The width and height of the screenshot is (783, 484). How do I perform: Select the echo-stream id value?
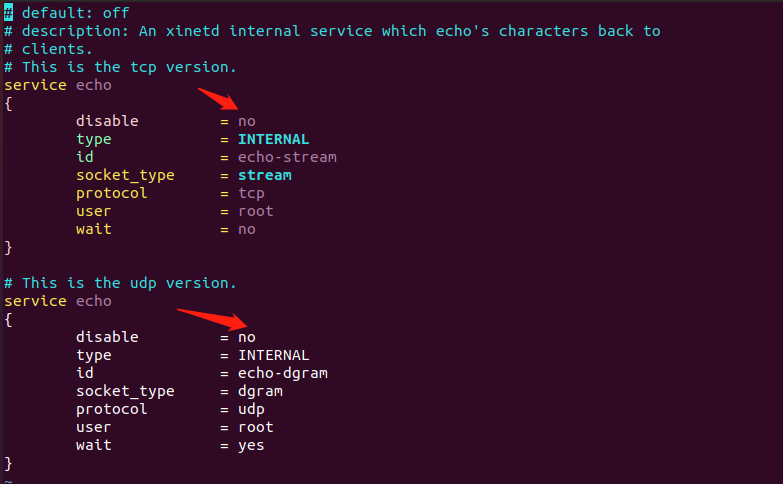(x=287, y=157)
